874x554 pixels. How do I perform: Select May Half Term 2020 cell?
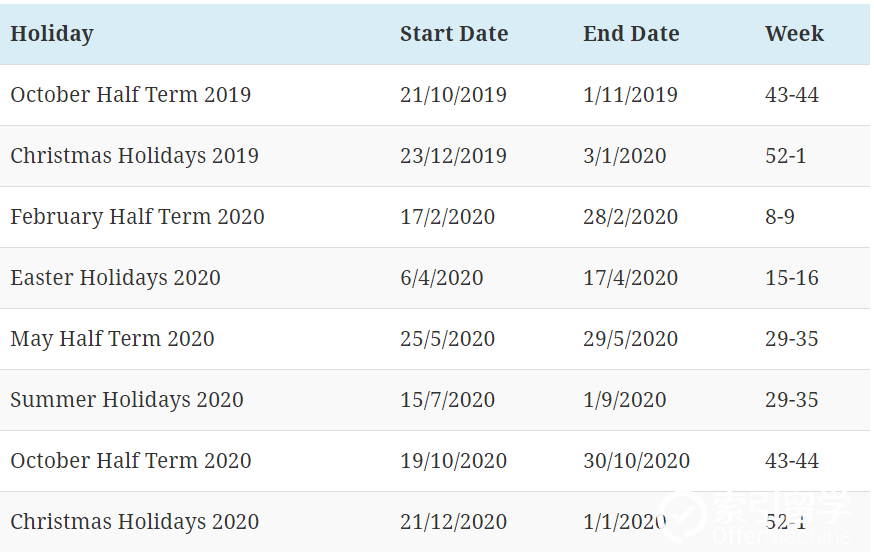coord(112,339)
